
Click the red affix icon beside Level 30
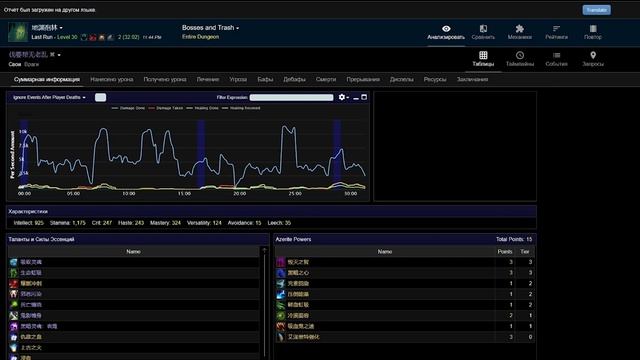click(93, 37)
